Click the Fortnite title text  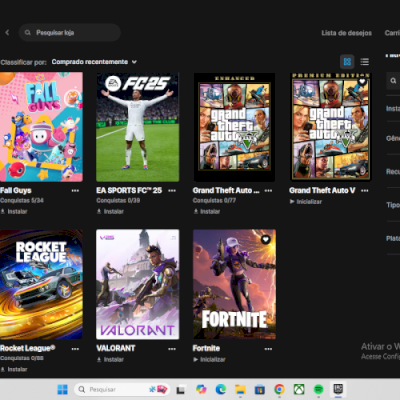206,348
